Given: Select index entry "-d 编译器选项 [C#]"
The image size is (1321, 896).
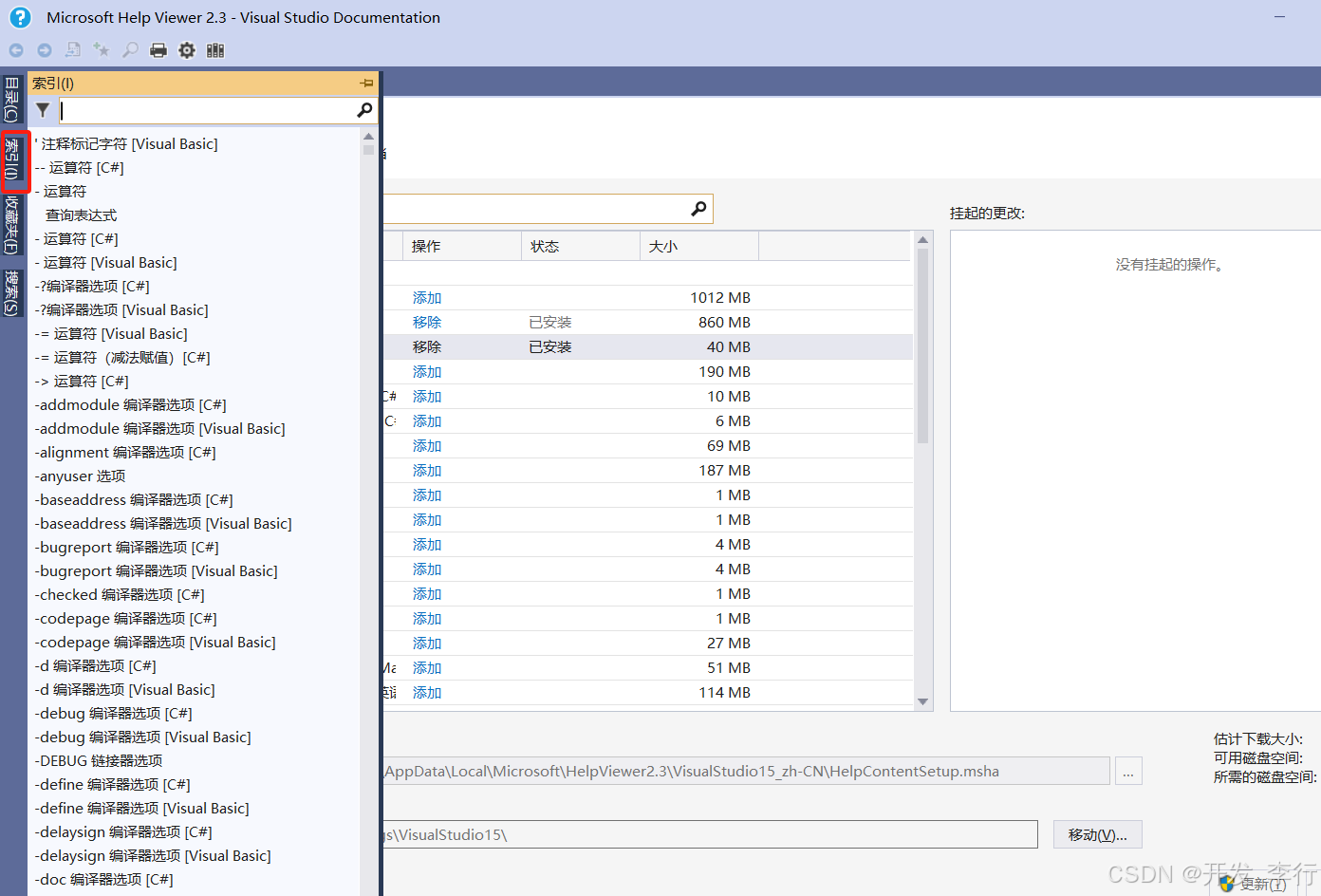Looking at the screenshot, I should (x=96, y=666).
